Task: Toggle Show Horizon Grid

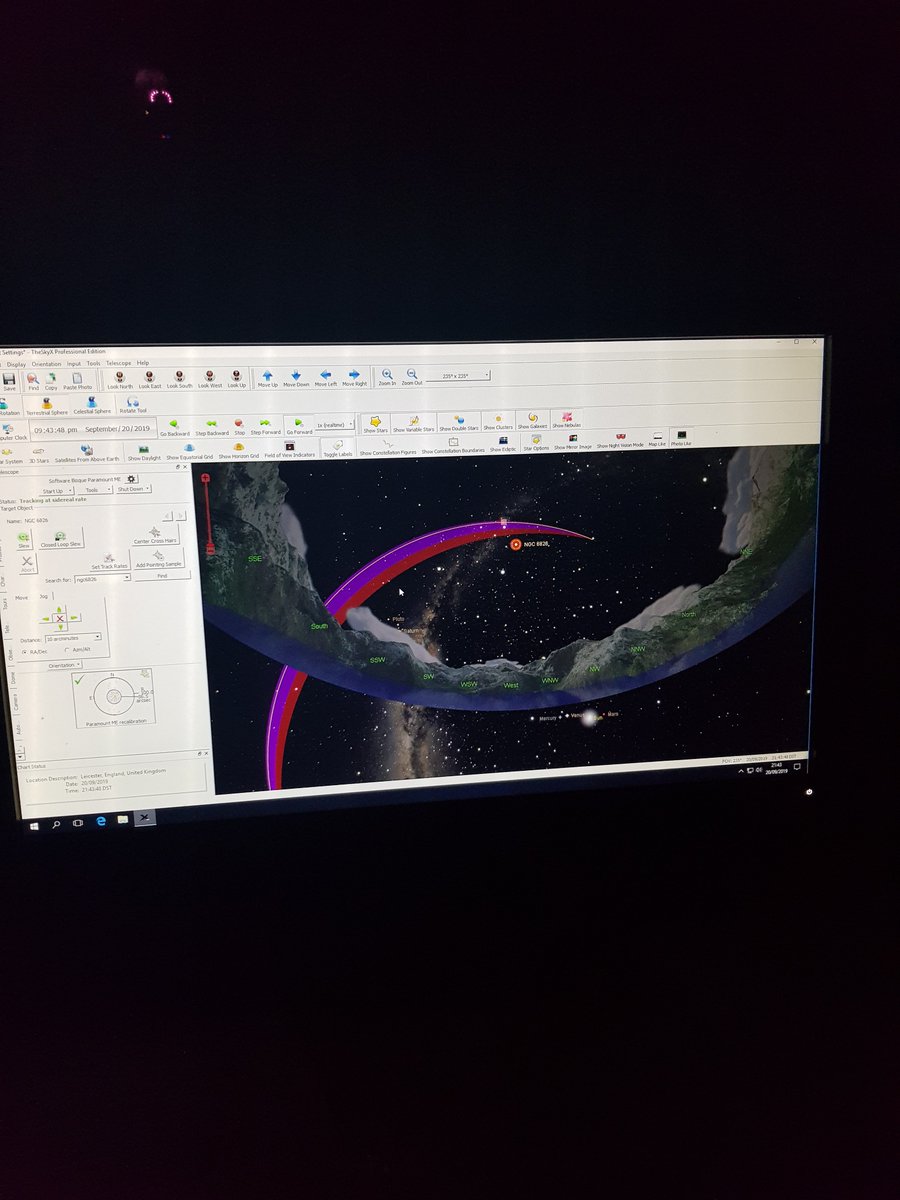Action: (x=239, y=451)
